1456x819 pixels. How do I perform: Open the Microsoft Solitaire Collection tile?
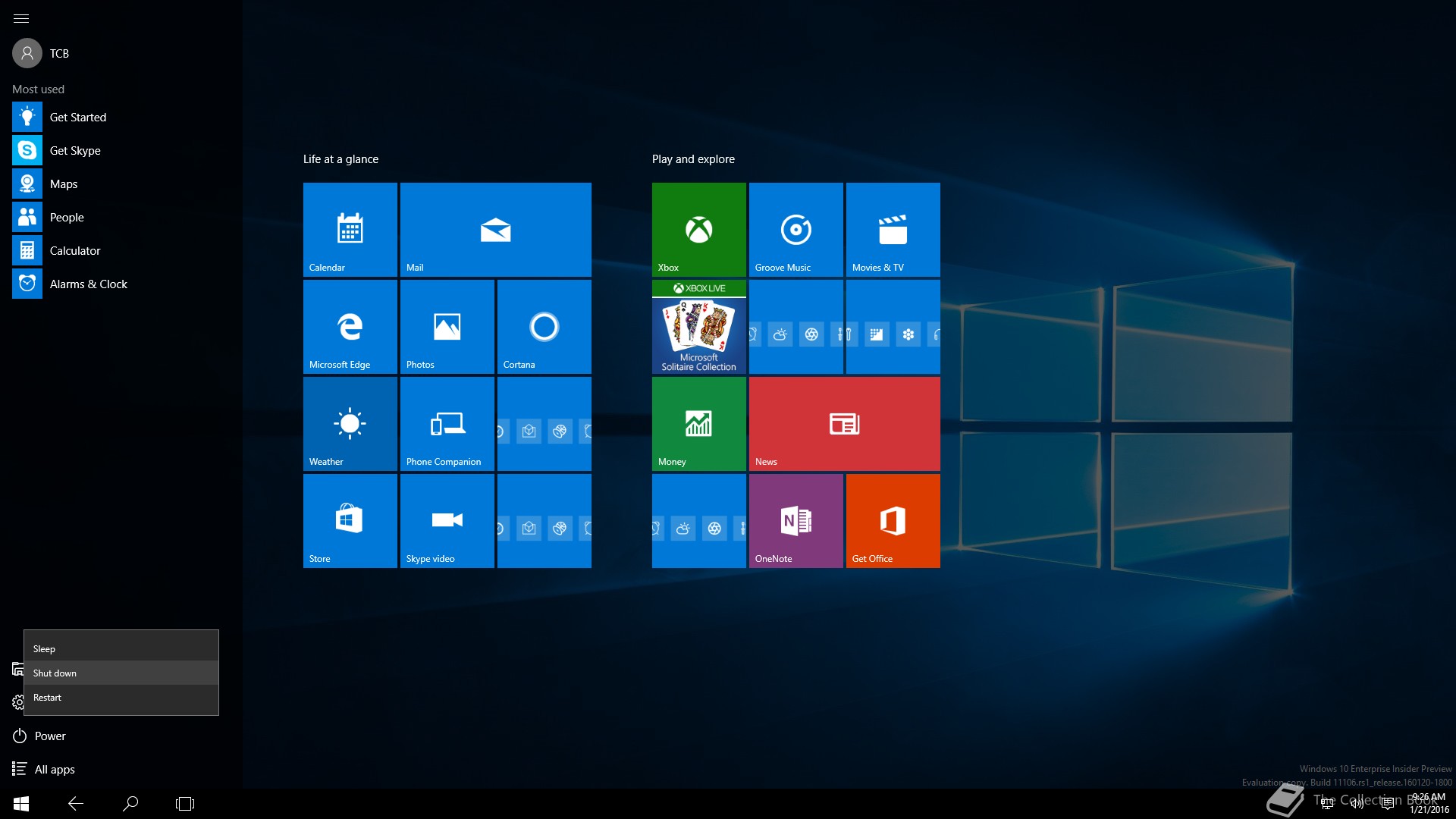pyautogui.click(x=698, y=326)
